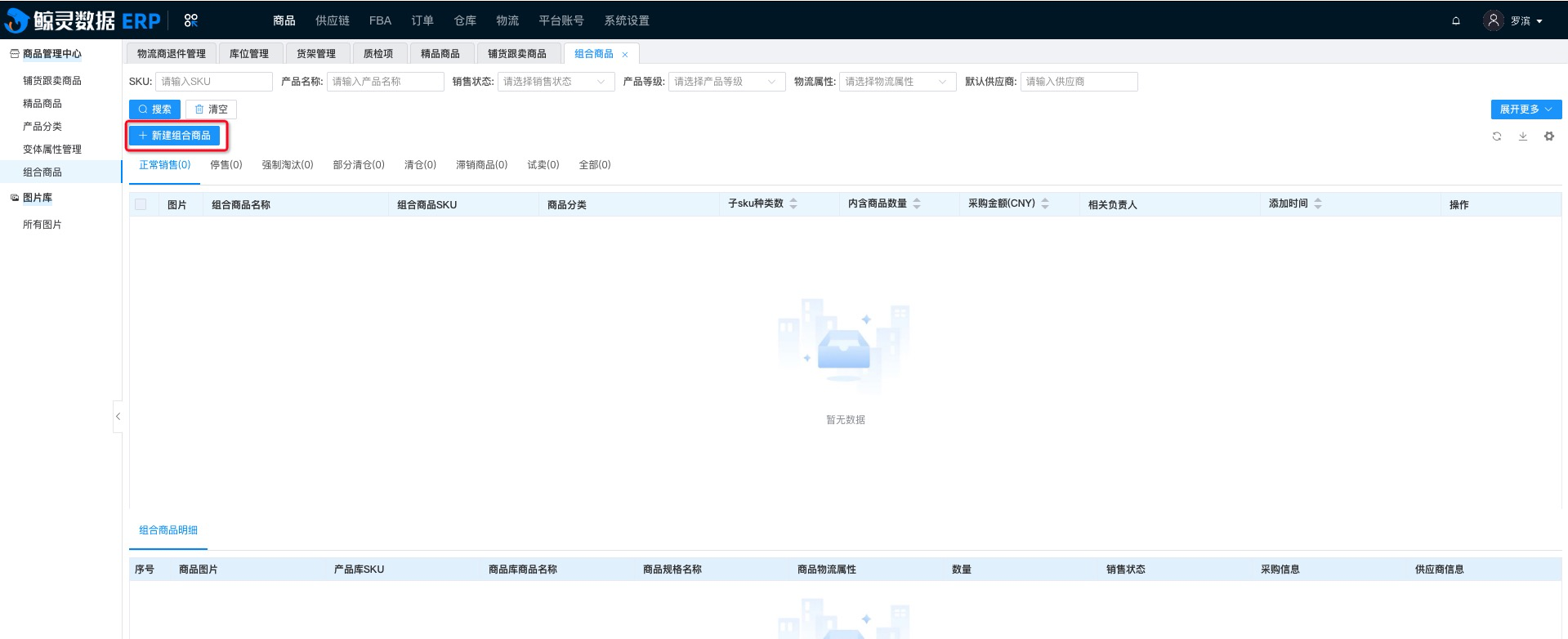Open 变体属性管理 in the sidebar
The height and width of the screenshot is (639, 1568).
click(52, 150)
